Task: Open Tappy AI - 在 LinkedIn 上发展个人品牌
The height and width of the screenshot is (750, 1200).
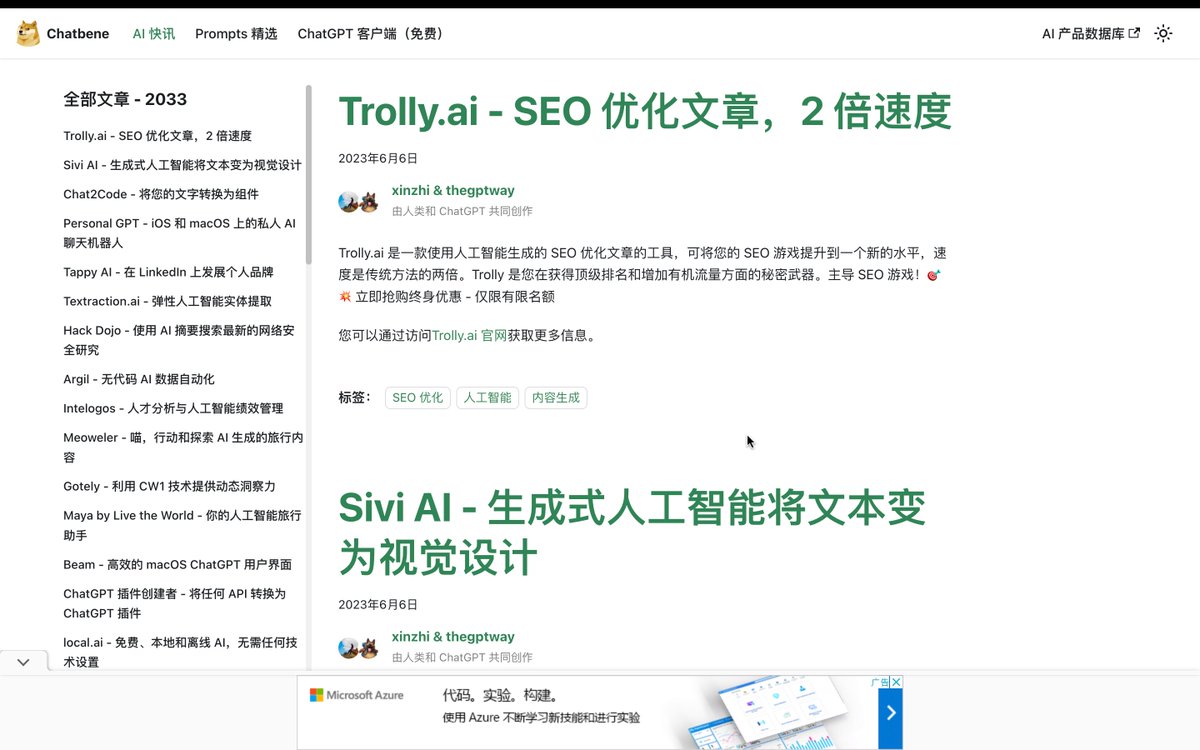Action: [168, 272]
